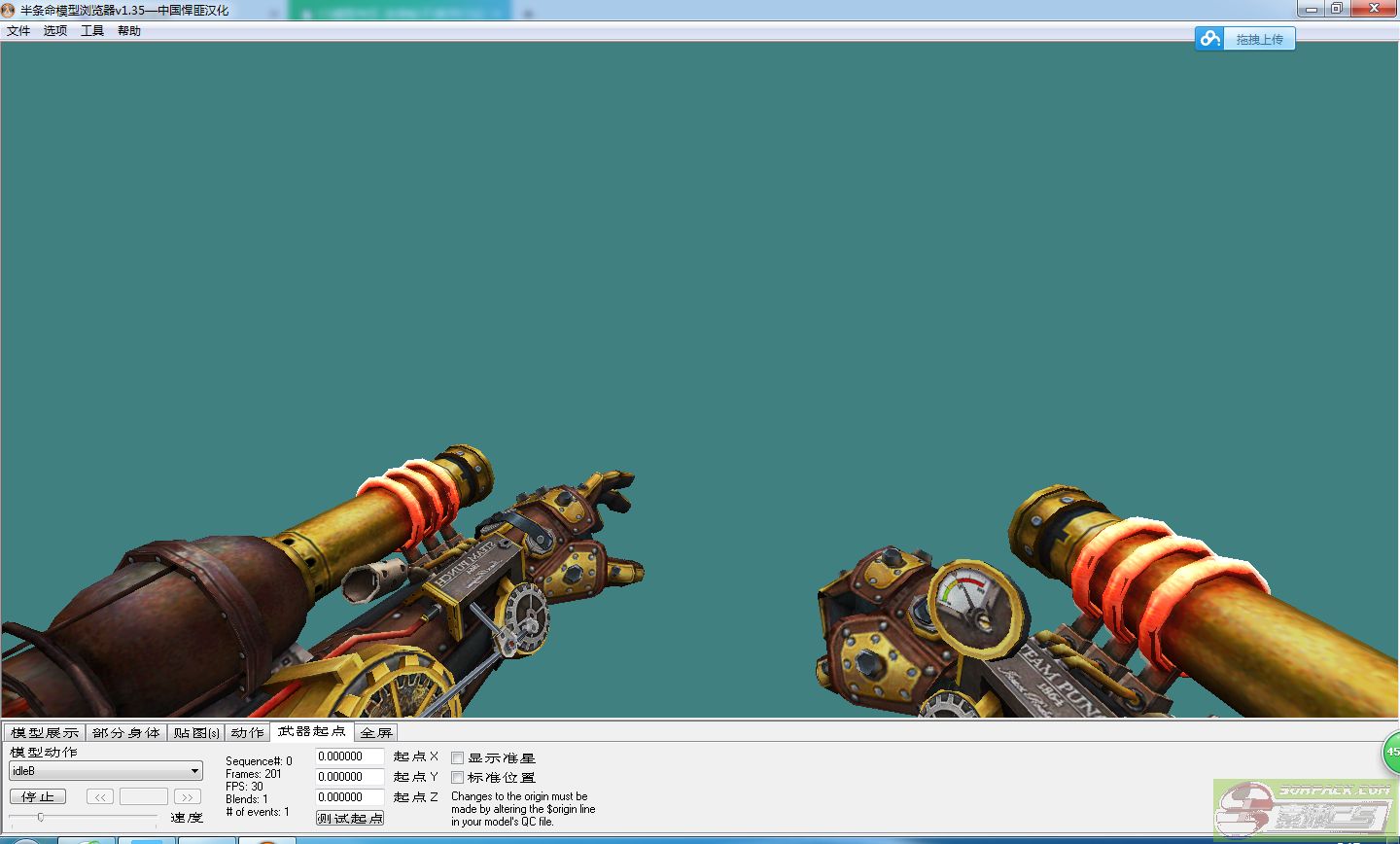Expand the idleB model animation dropdown
Viewport: 1400px width, 844px height.
coord(194,771)
